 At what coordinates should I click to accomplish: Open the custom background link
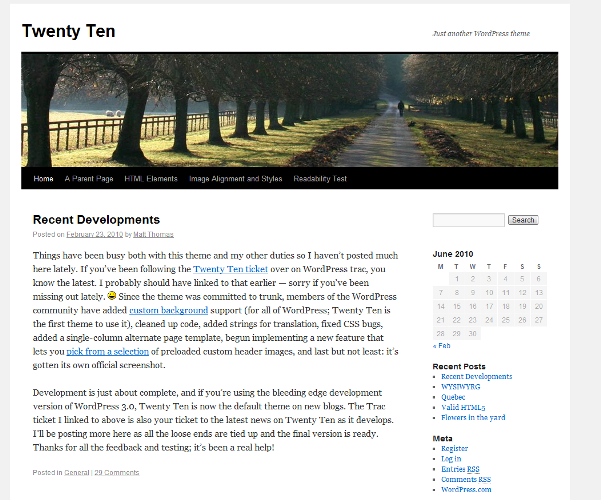coord(169,310)
